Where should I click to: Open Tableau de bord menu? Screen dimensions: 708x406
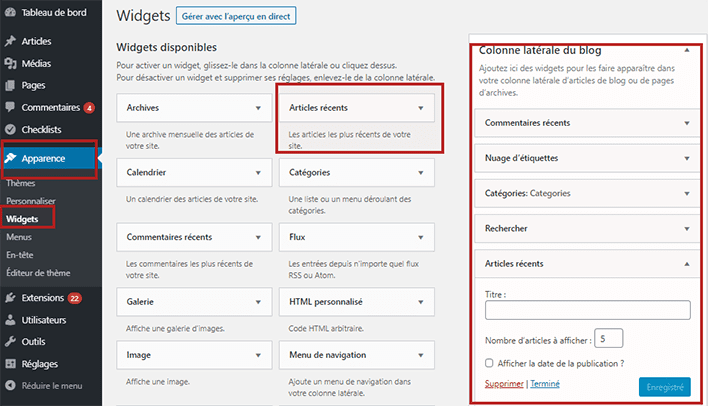pos(54,13)
